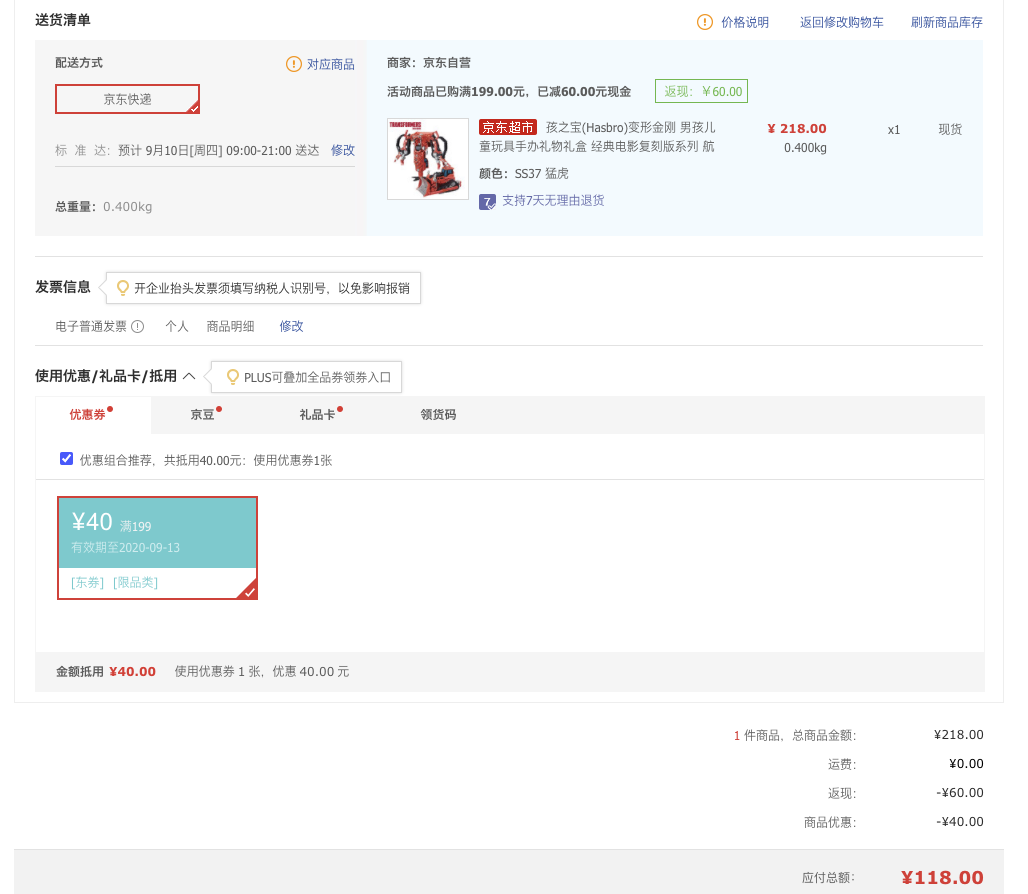Click the lightbulb icon in PLUS coupon tip

232,377
